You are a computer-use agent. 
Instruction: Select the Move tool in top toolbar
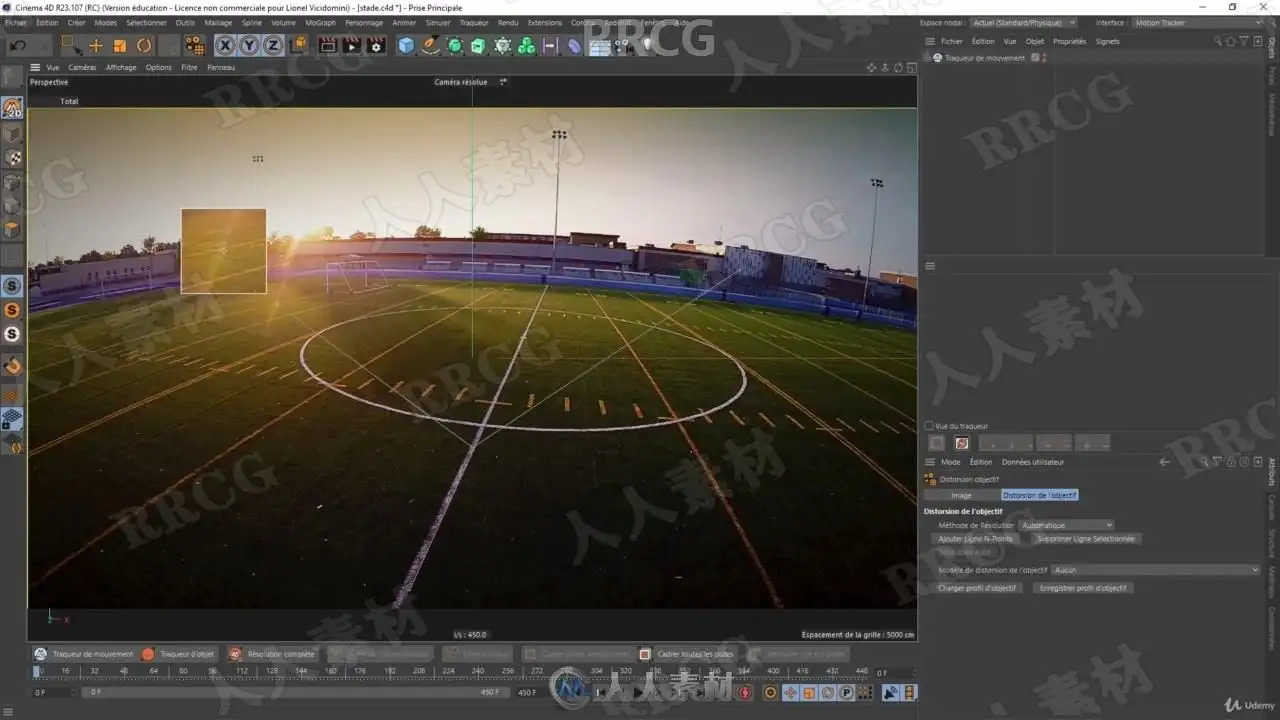point(96,45)
